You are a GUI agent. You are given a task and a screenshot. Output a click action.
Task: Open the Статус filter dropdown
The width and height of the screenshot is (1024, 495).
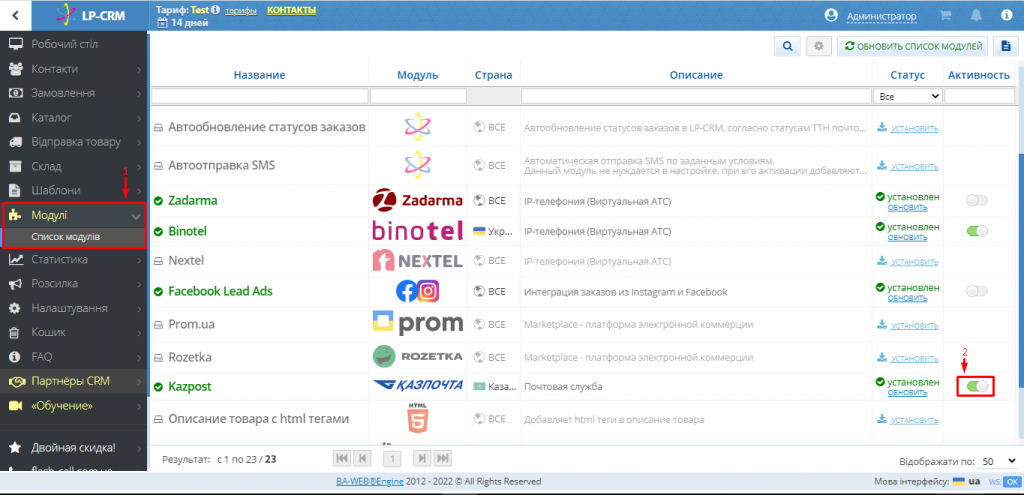[908, 96]
